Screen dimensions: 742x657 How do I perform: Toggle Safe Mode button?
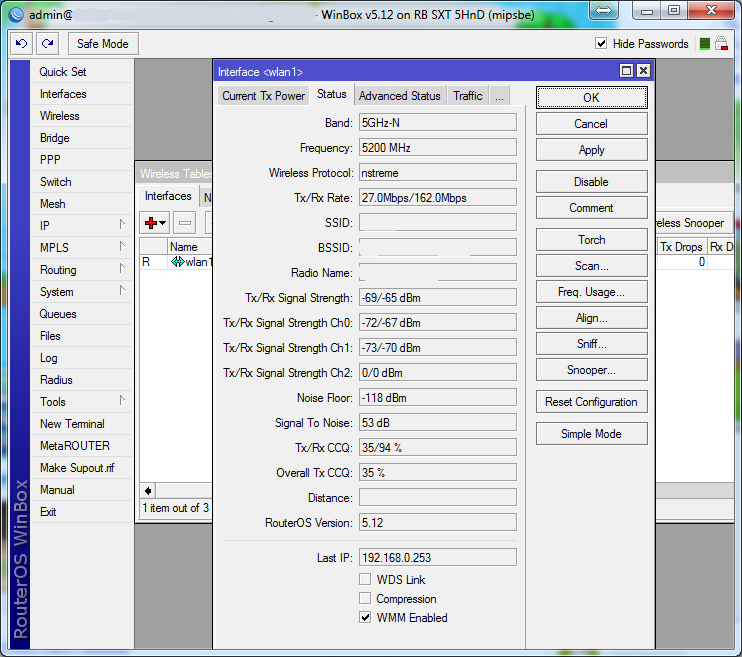pyautogui.click(x=103, y=44)
